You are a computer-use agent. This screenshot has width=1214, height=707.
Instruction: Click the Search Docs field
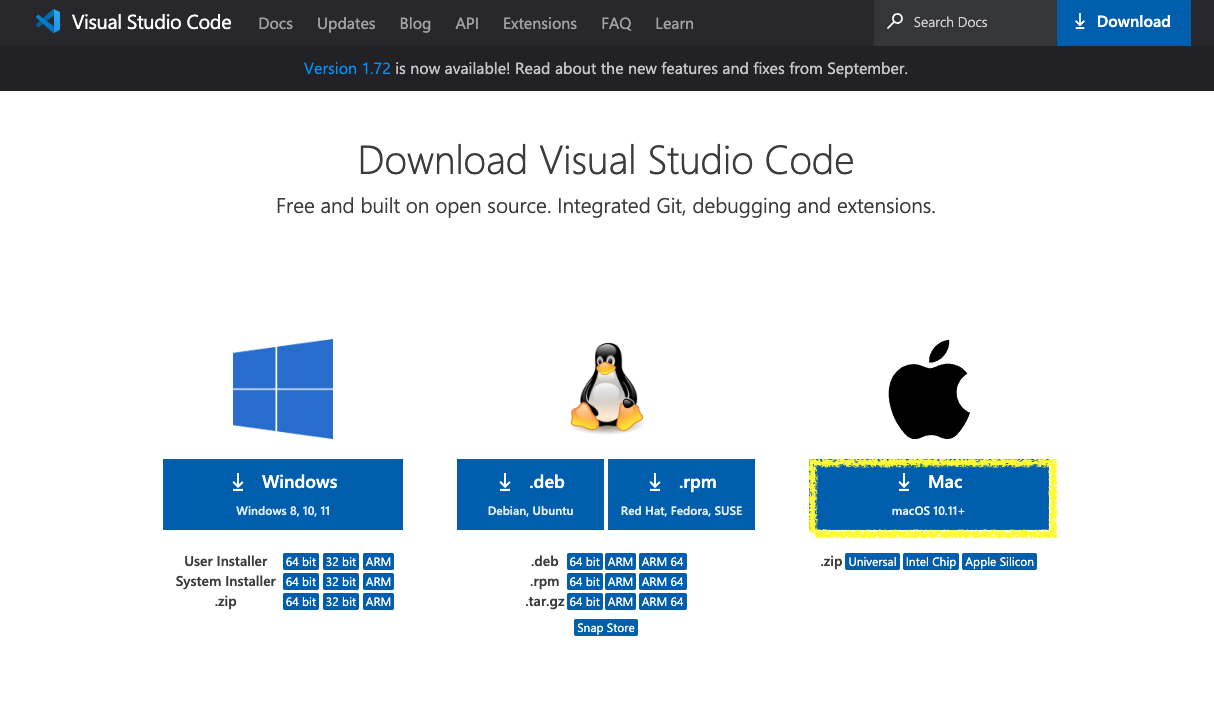[965, 22]
